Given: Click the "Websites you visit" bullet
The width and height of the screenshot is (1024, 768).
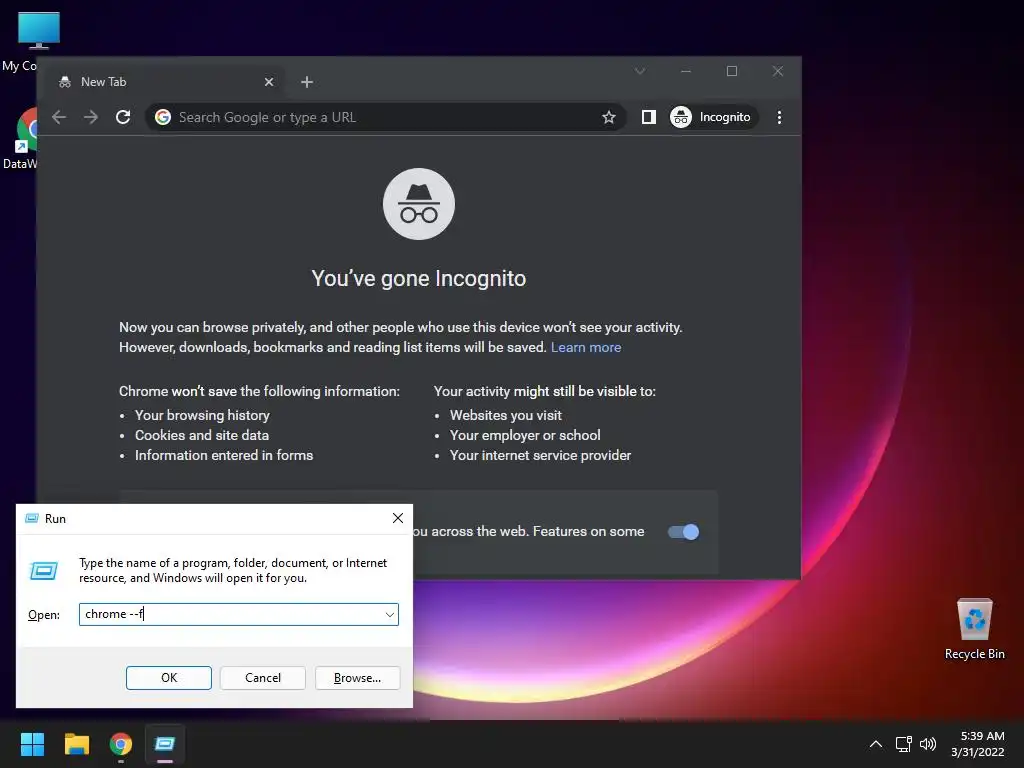Looking at the screenshot, I should pos(505,415).
